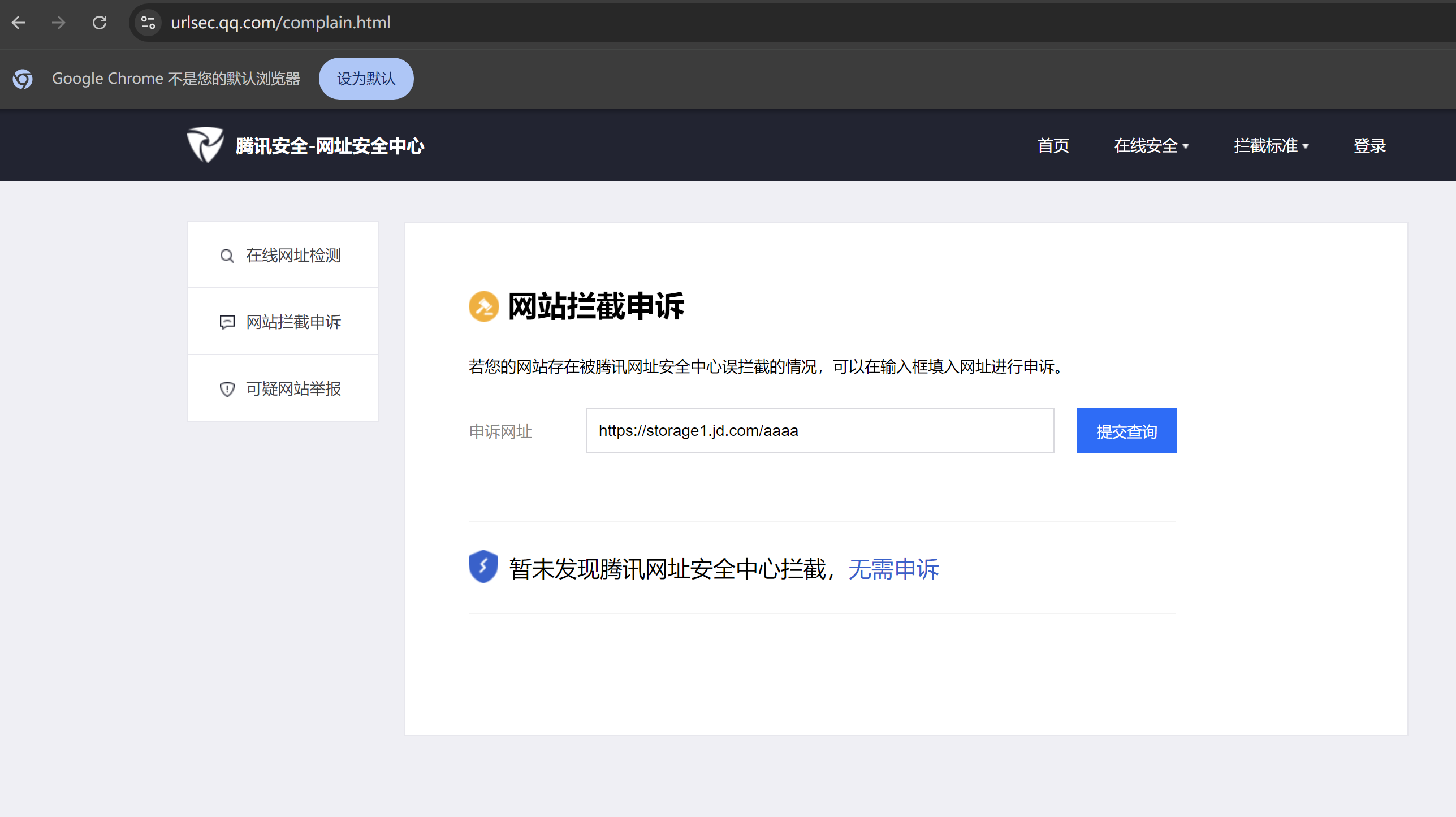Go to 首页 in the navigation bar

[1053, 146]
